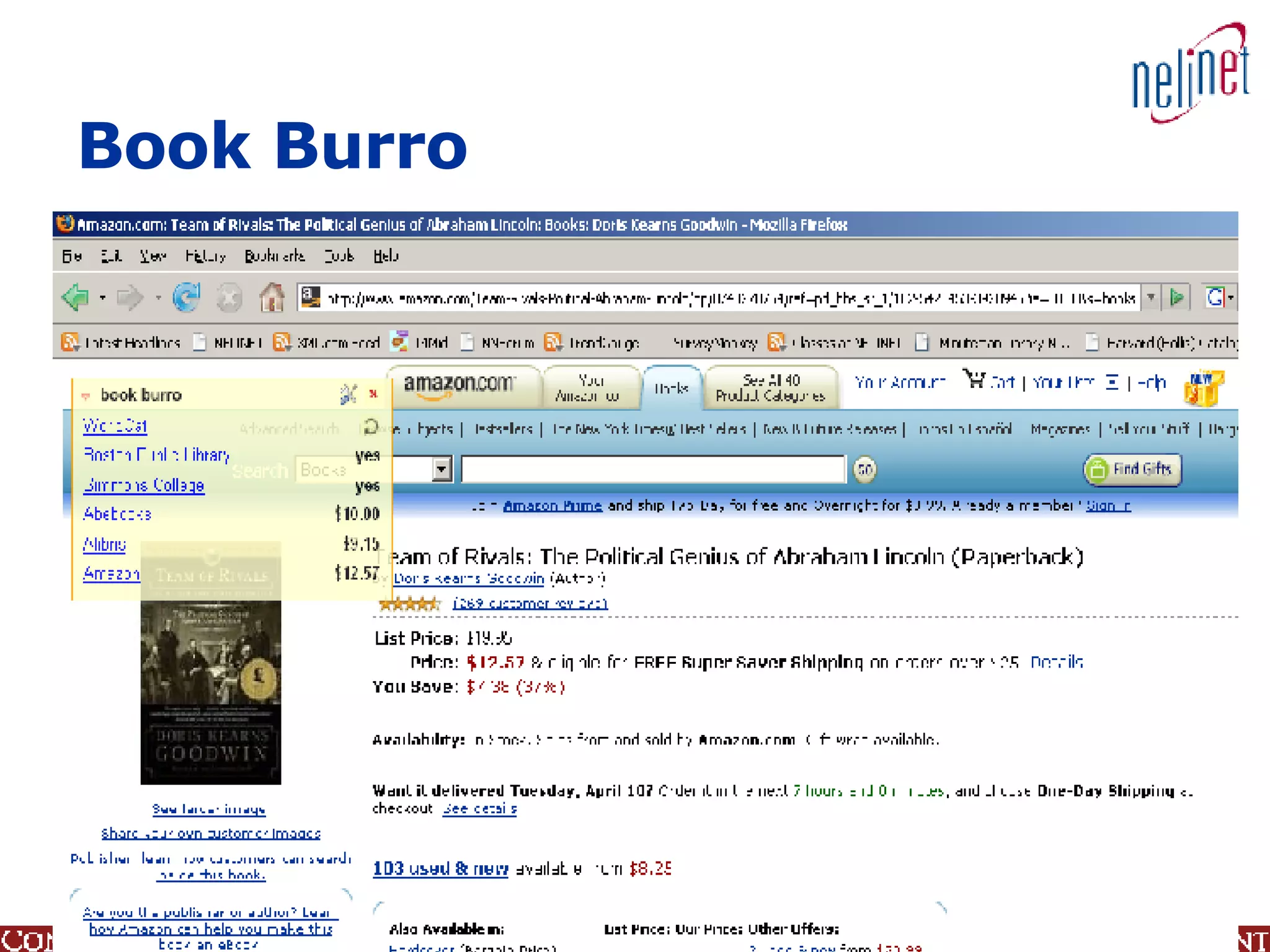Screen dimensions: 1270x952
Task: Open Magazines link in Books navigation
Action: [1060, 429]
